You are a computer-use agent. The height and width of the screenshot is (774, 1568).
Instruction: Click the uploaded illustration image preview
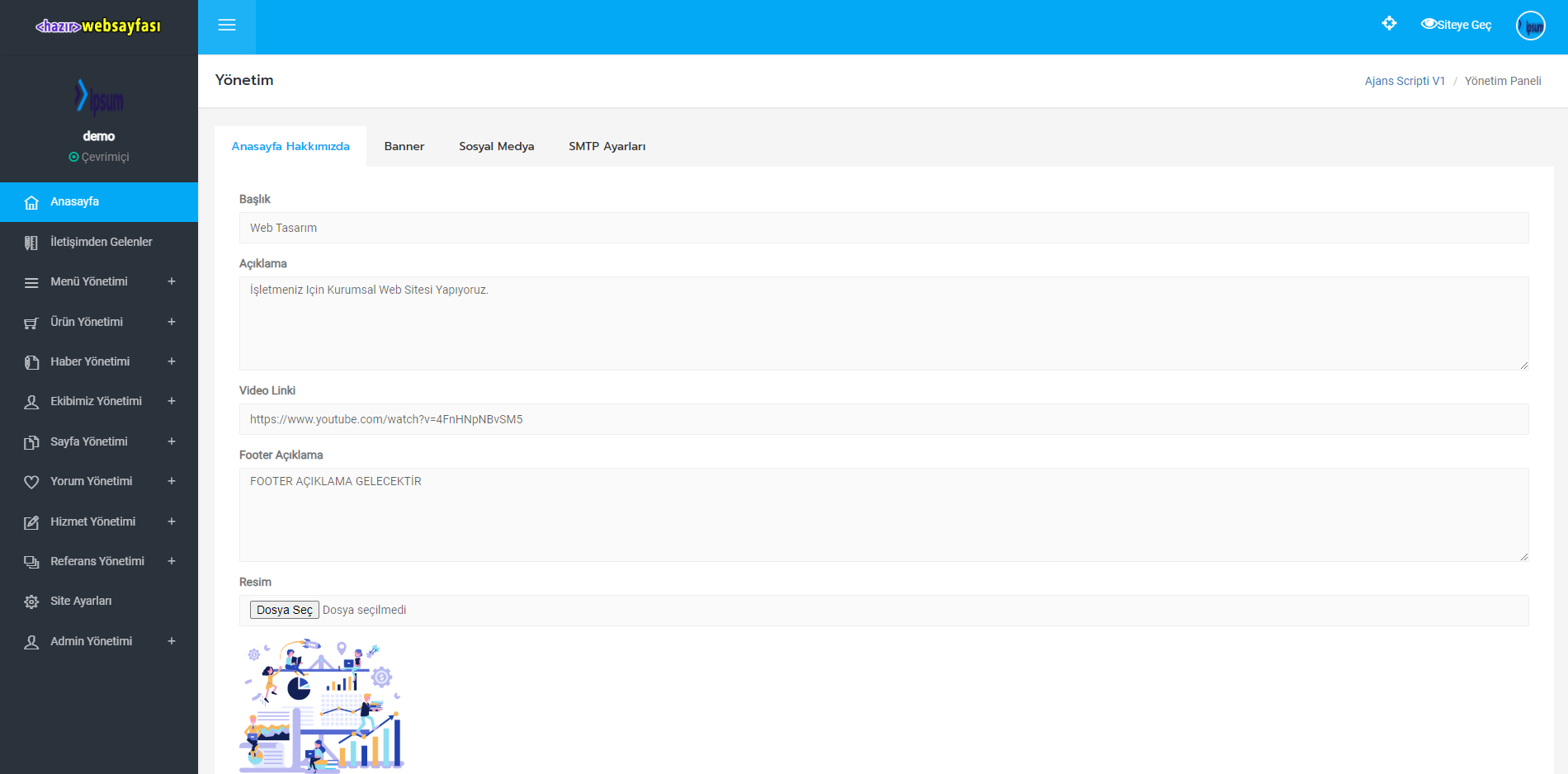[x=322, y=706]
